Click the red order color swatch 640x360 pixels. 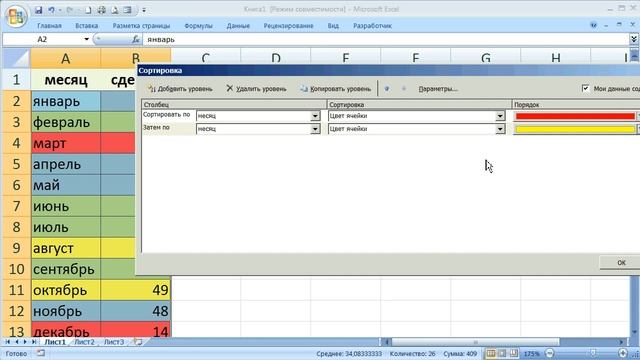pyautogui.click(x=575, y=116)
